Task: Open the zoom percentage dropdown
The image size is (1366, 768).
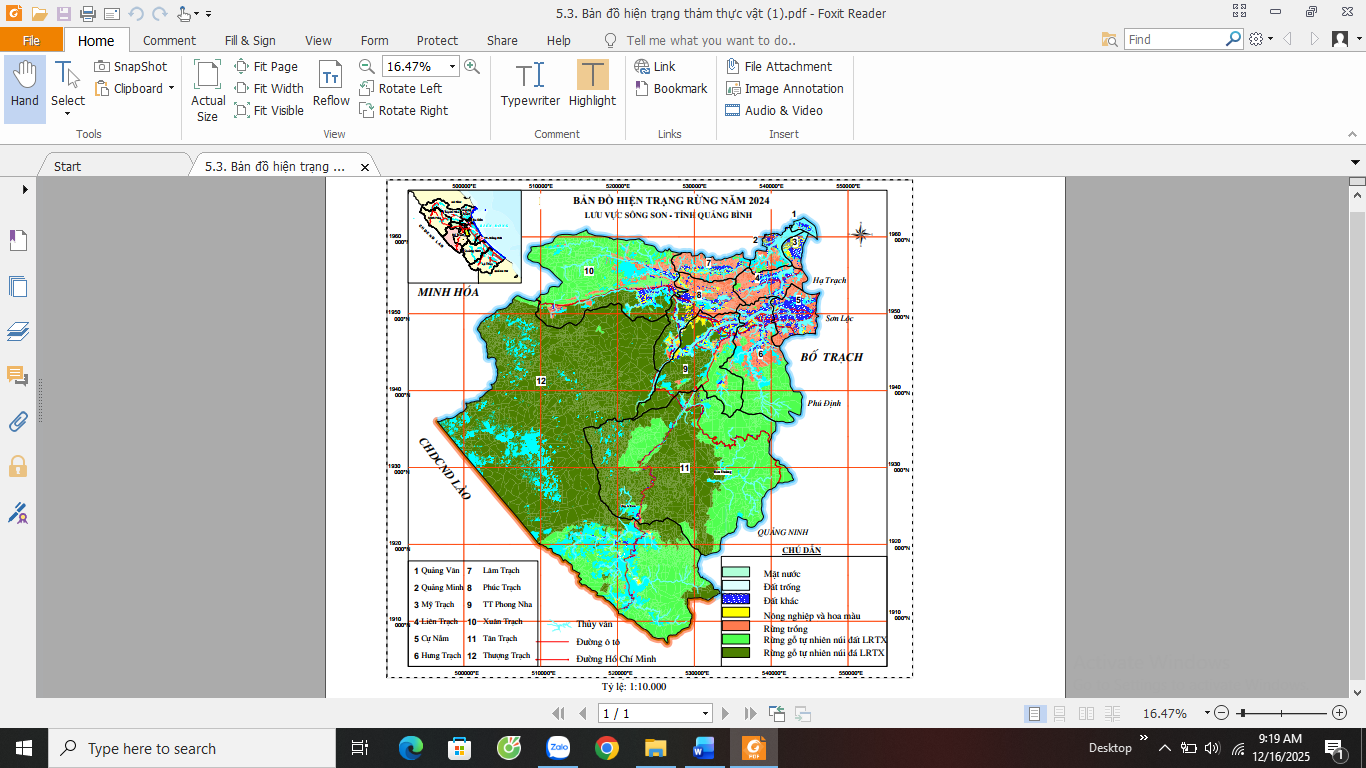Action: (452, 66)
